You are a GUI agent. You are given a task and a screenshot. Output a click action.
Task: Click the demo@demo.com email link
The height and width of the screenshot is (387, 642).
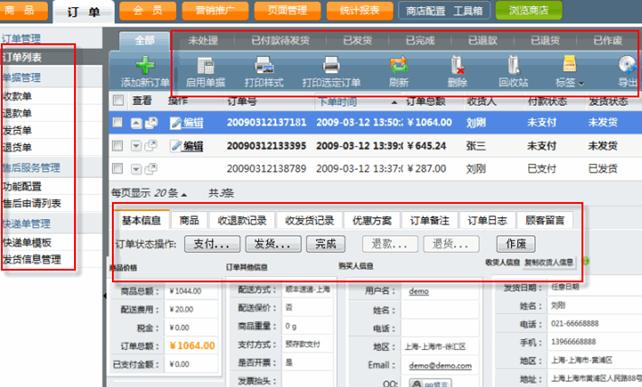440,365
